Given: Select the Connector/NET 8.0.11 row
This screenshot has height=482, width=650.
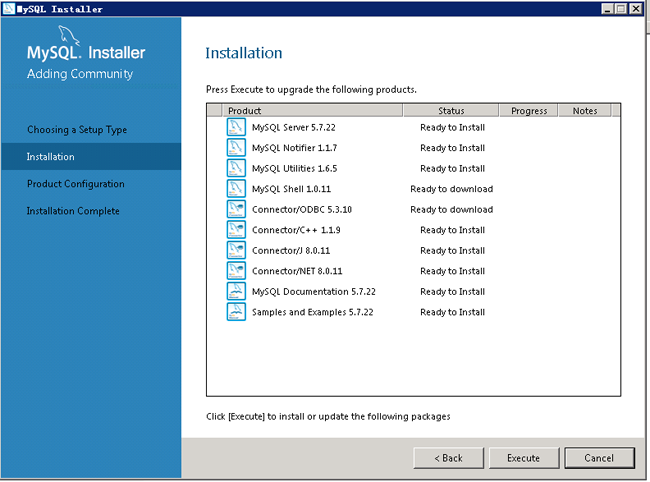Looking at the screenshot, I should click(x=413, y=271).
